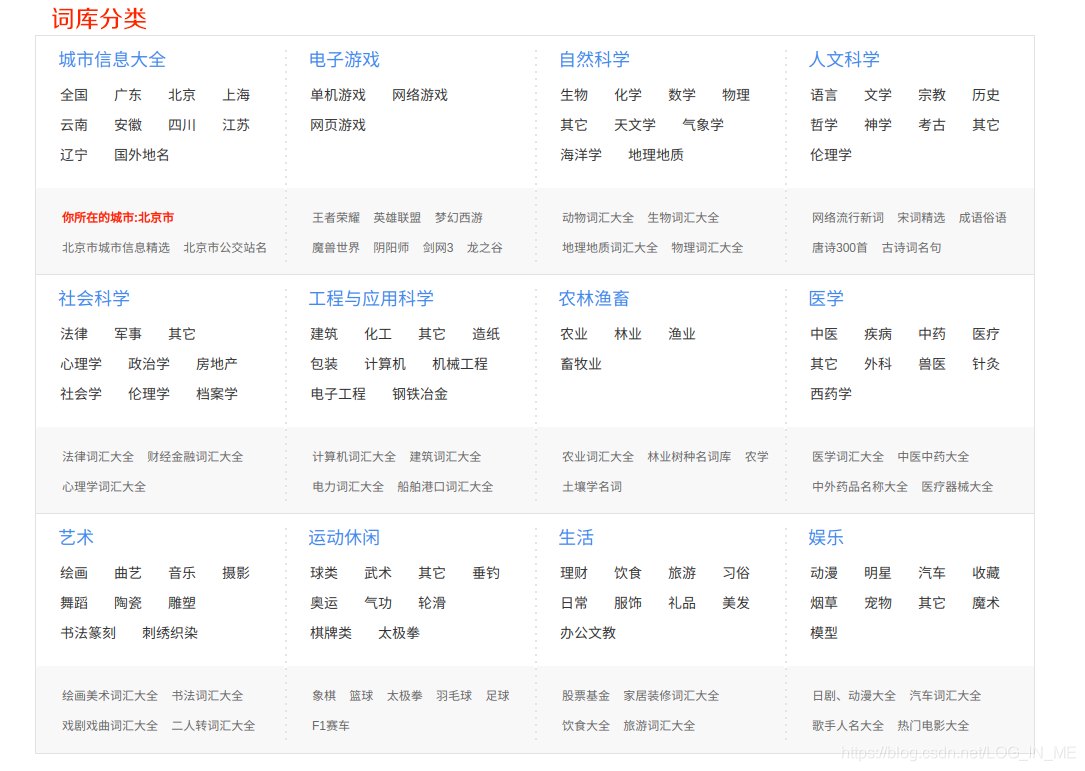Open the 羽毛球 dictionary
Screen dimensions: 1085x771
[x=454, y=696]
